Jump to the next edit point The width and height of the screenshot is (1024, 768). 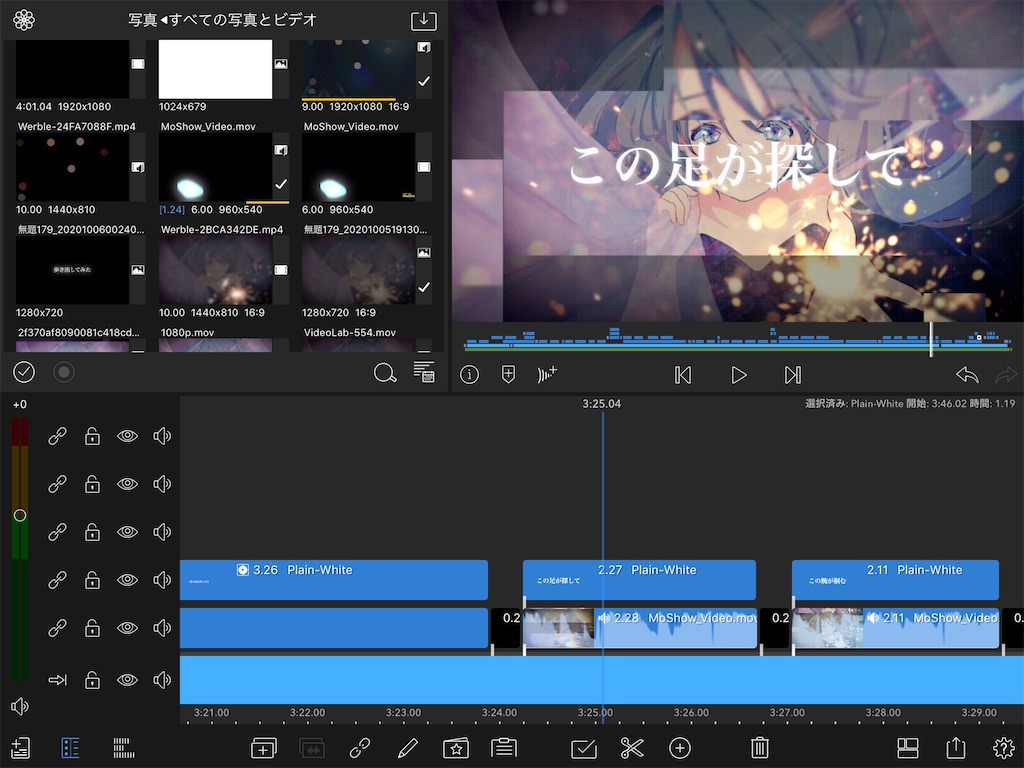click(x=793, y=375)
